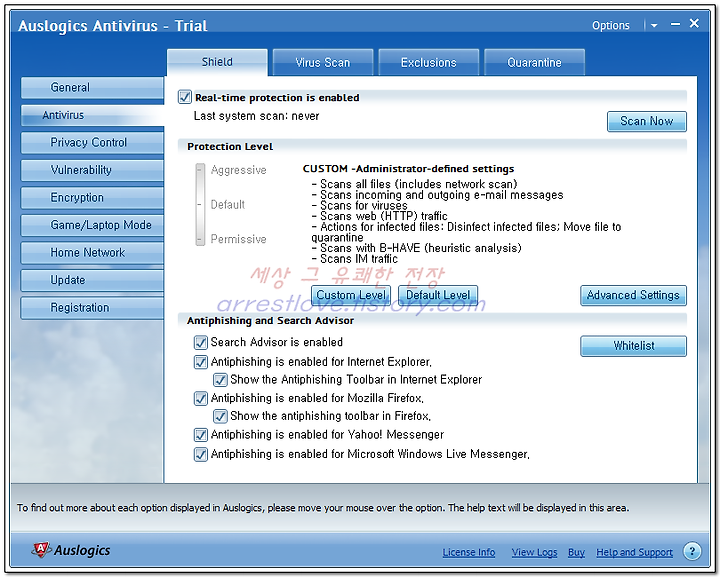Open the View Logs link

(534, 552)
